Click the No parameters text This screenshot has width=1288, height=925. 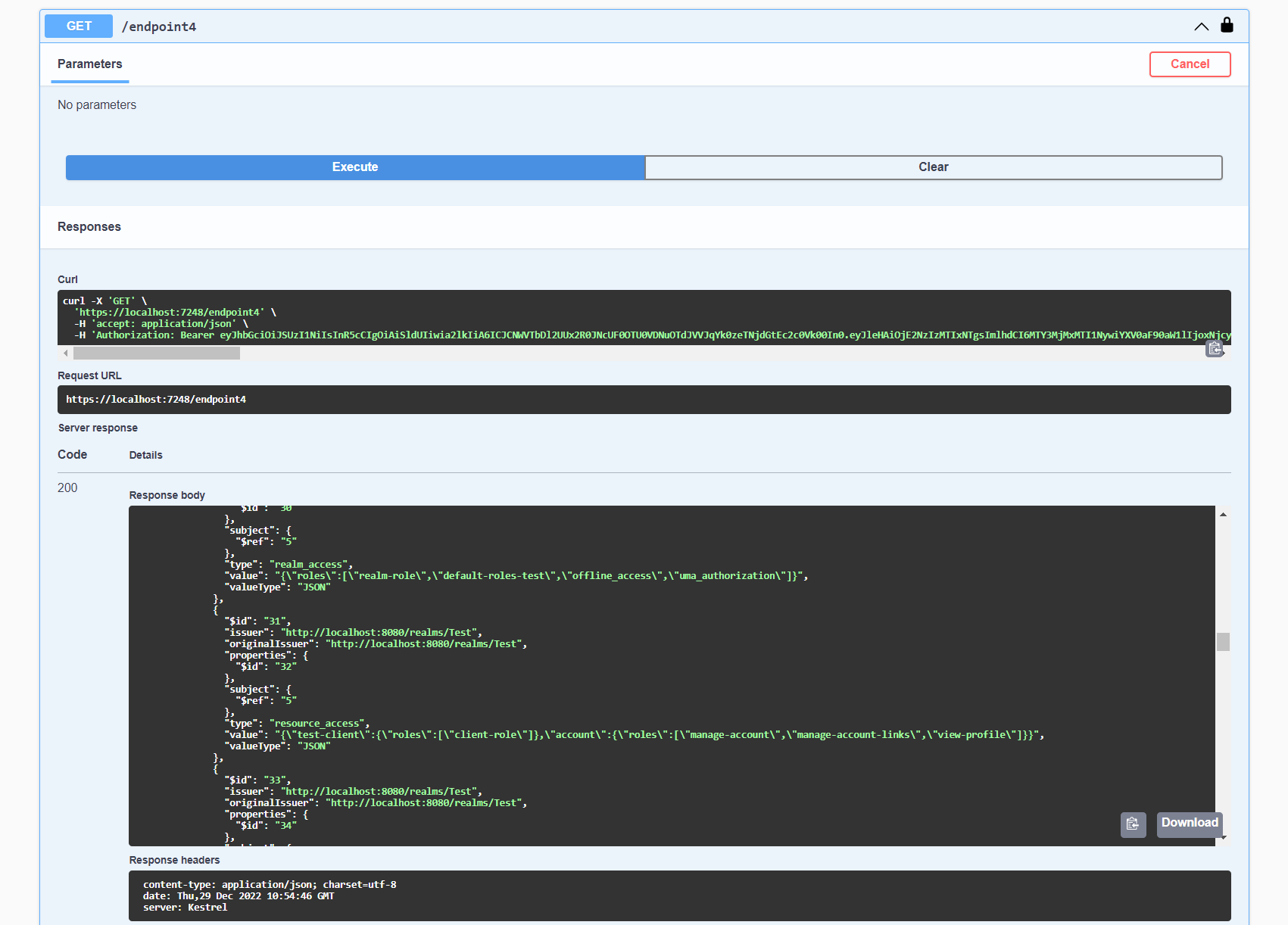pos(97,105)
